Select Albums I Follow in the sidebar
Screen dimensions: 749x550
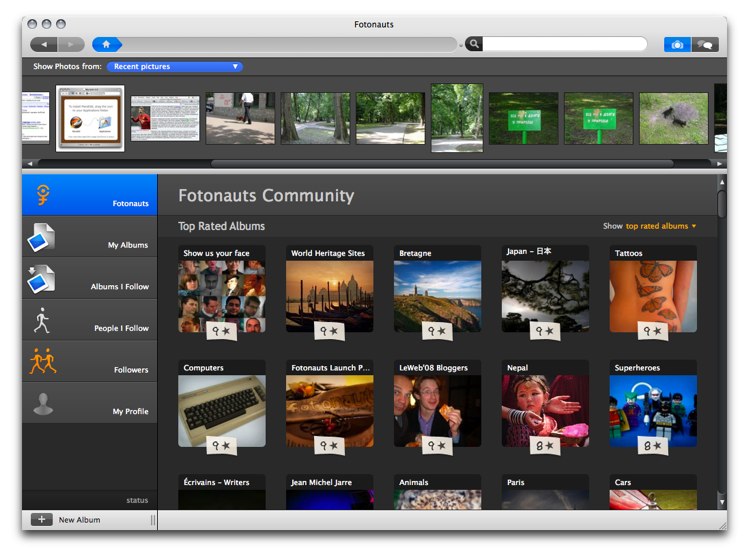pos(90,278)
